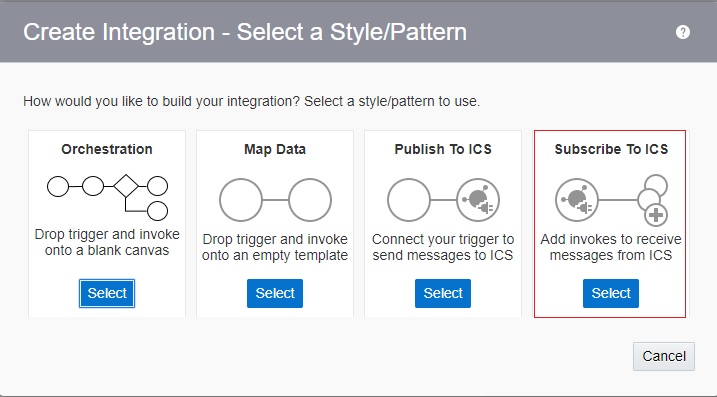Image resolution: width=717 pixels, height=397 pixels.
Task: Click 'Drop trigger and invoke onto a blank canvas' text
Action: coord(107,242)
